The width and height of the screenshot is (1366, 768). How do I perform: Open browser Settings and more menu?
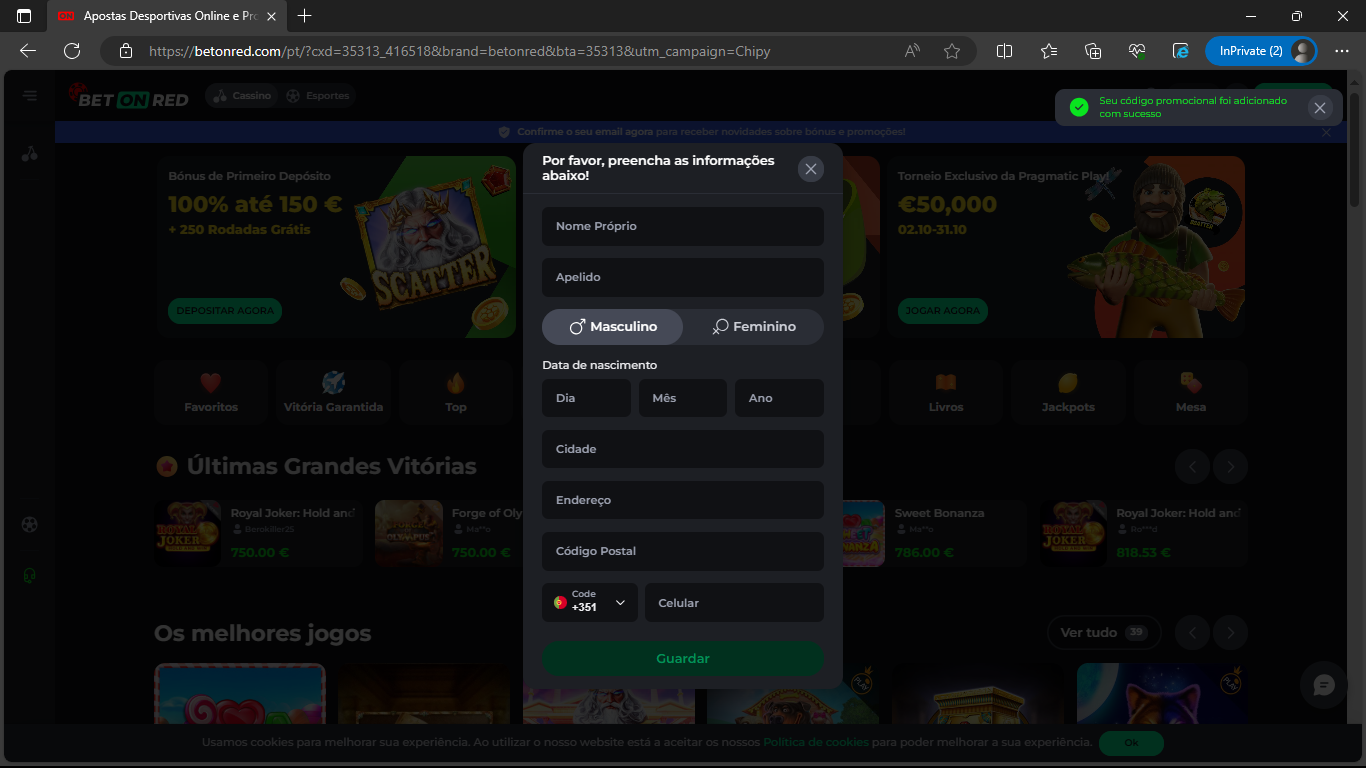click(x=1342, y=51)
